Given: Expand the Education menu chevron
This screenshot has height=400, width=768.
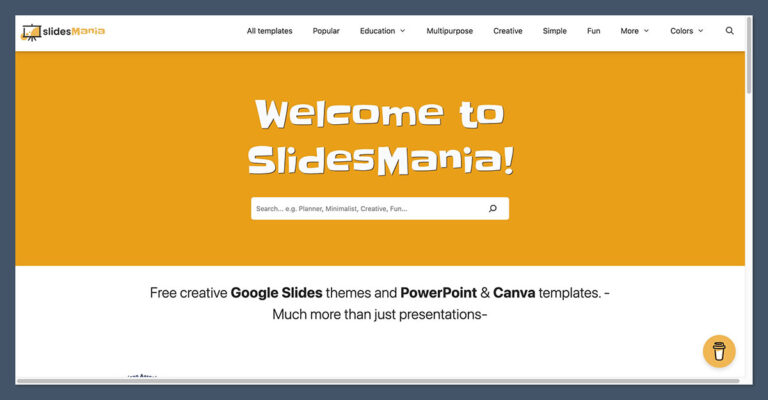Looking at the screenshot, I should tap(403, 31).
